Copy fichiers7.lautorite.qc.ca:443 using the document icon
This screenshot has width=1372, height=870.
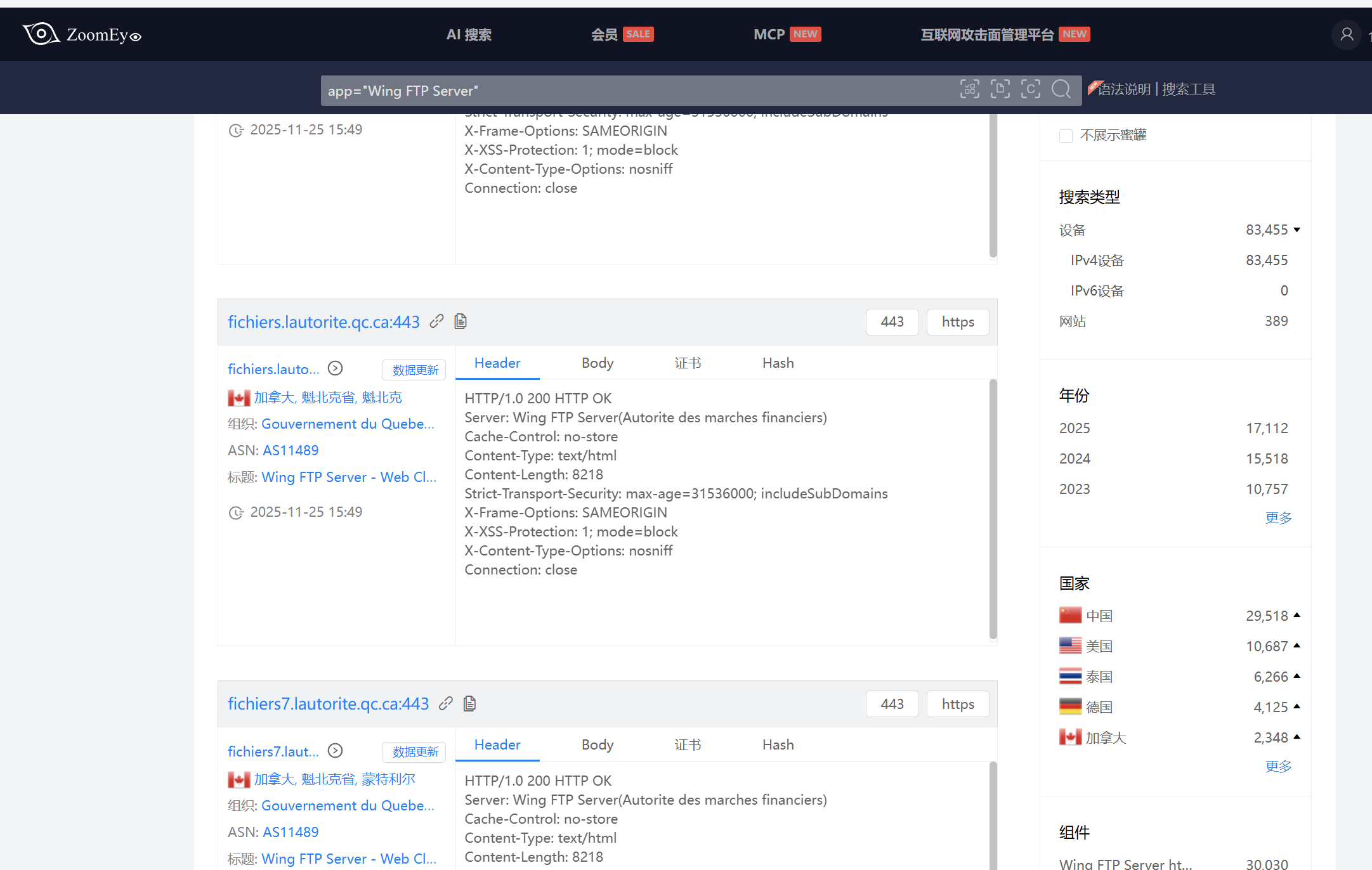(x=469, y=703)
